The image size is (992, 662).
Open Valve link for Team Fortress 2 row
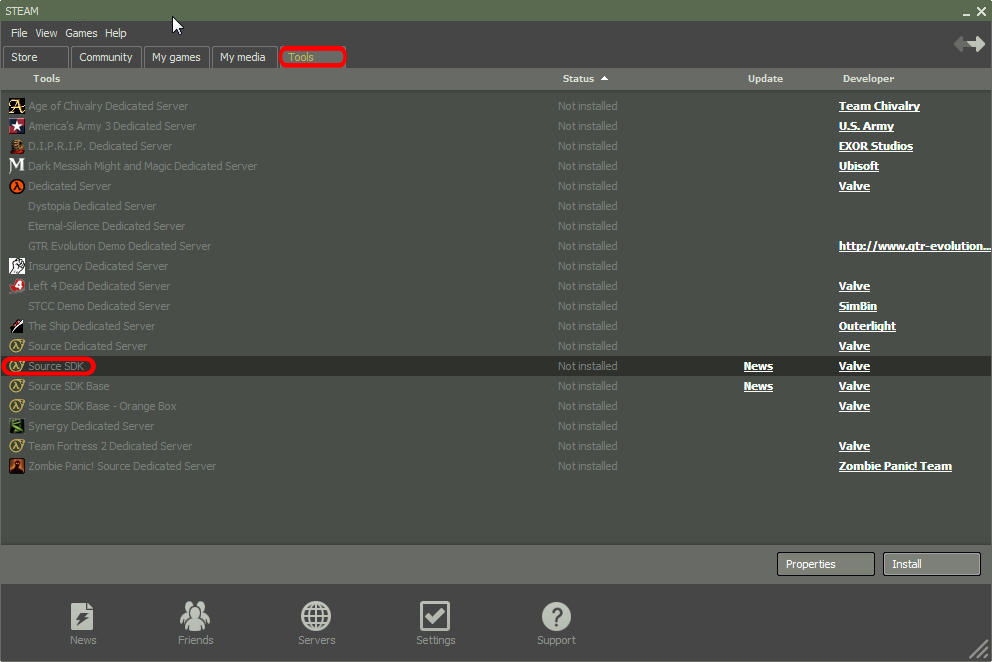tap(854, 446)
